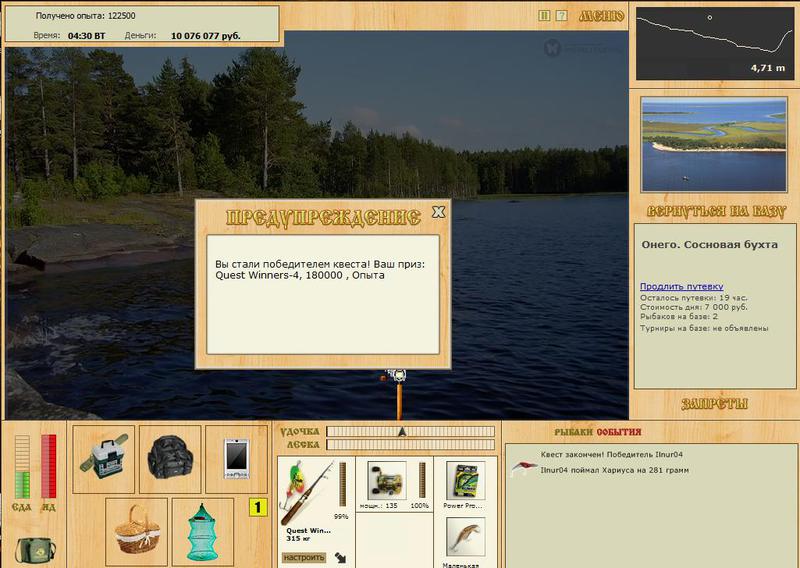800x568 pixels.
Task: Click the game time 04:30 ВТ
Action: (x=87, y=36)
